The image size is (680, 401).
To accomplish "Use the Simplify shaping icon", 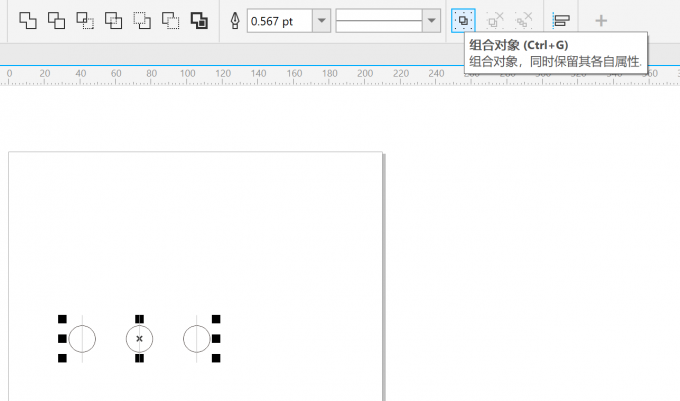I will (x=114, y=20).
